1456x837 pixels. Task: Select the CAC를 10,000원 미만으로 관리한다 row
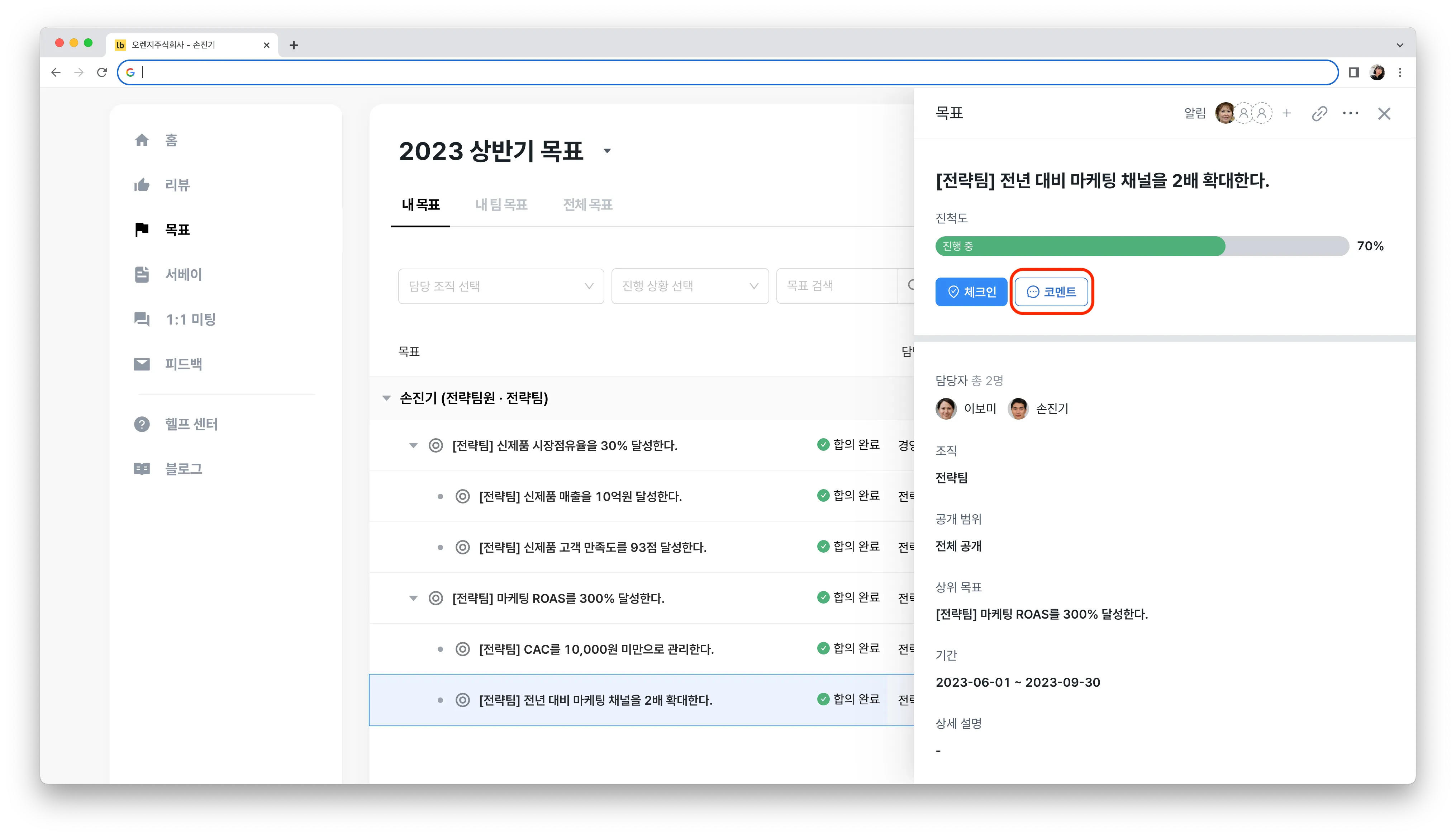pyautogui.click(x=641, y=649)
